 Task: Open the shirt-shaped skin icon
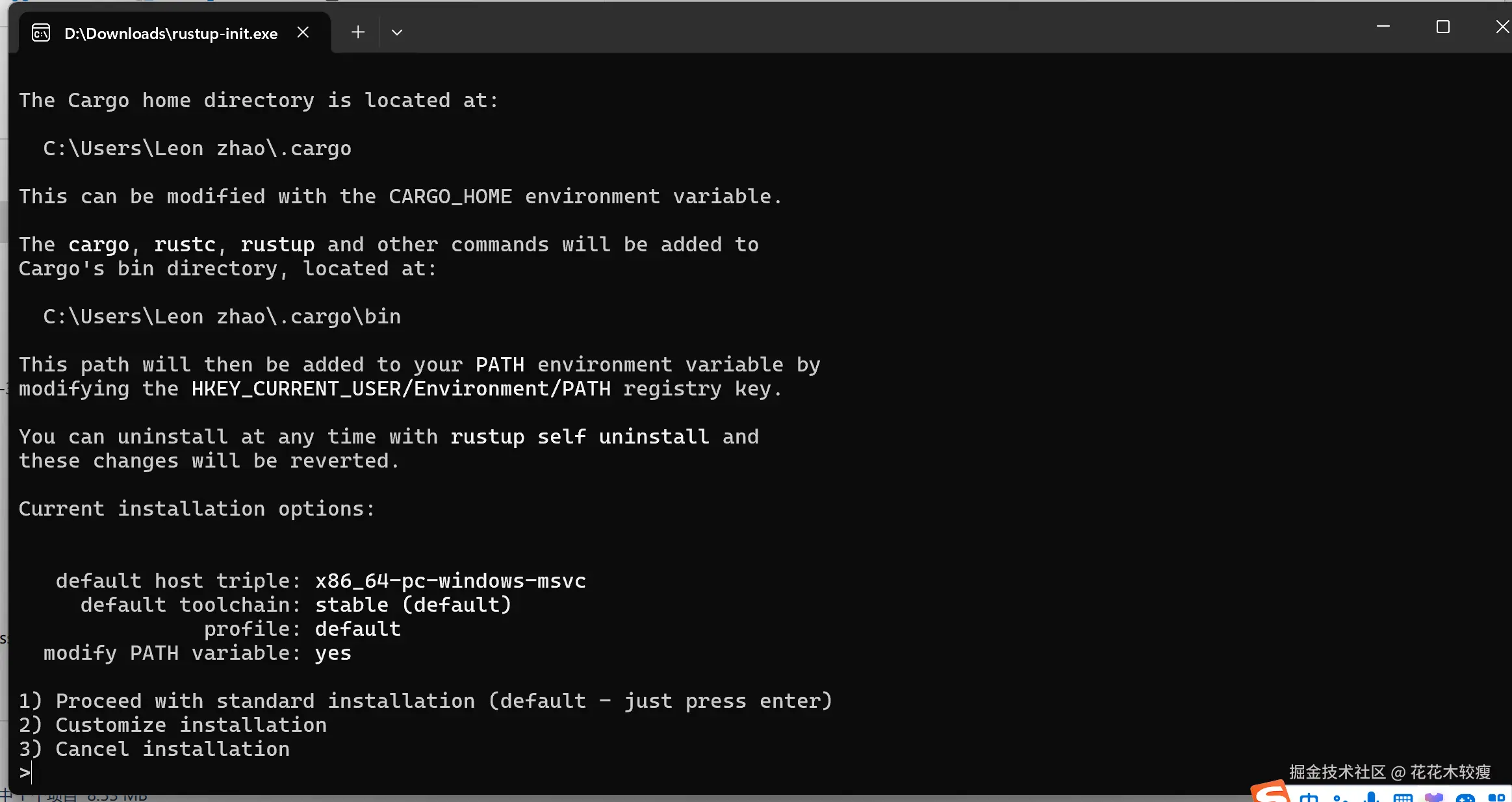click(x=1434, y=797)
